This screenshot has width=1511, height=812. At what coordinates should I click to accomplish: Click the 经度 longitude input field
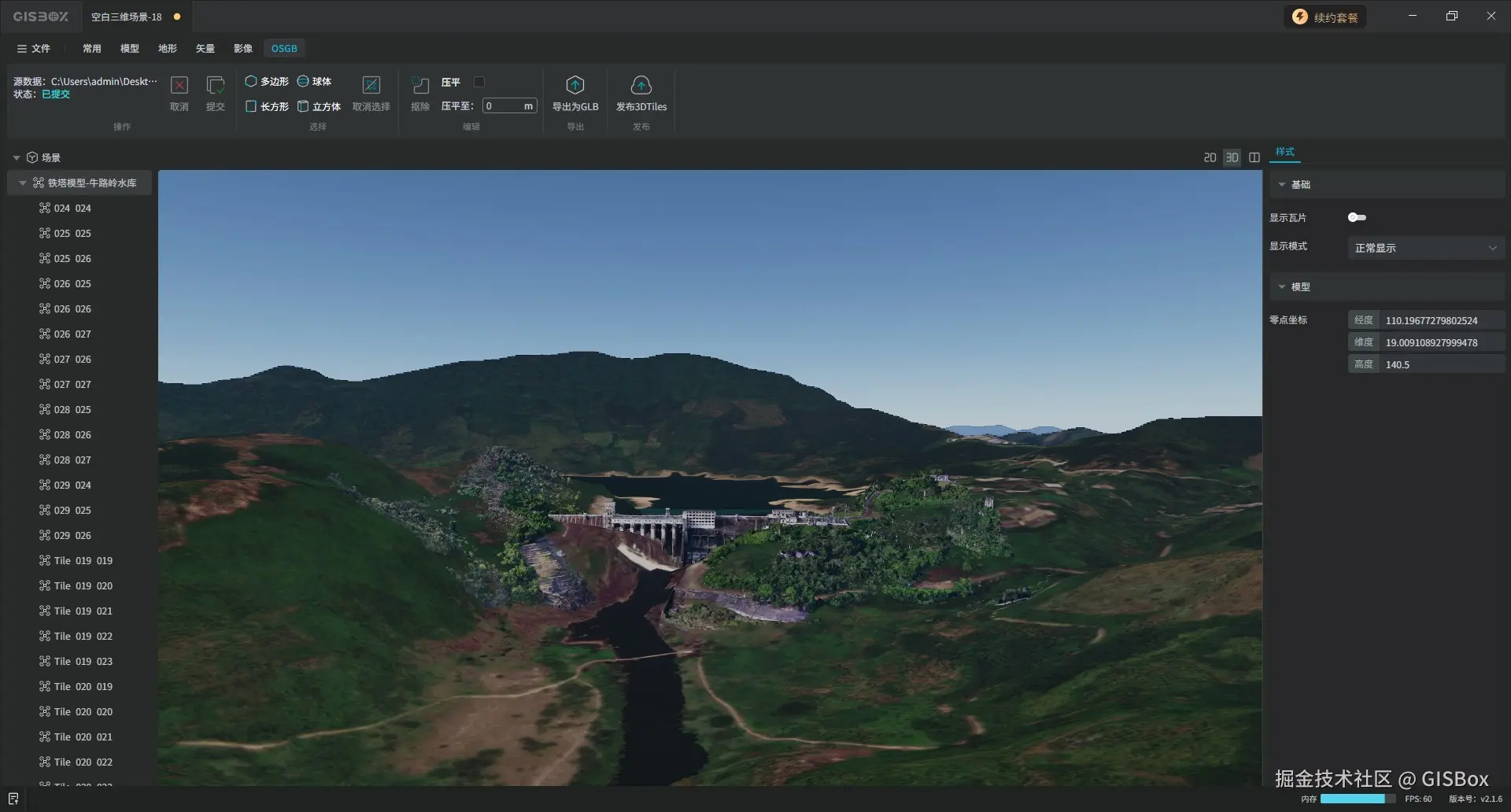coord(1443,320)
